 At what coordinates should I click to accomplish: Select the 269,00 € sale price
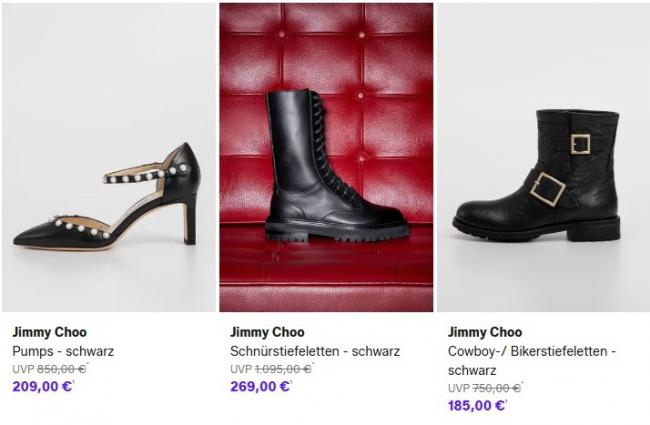point(260,387)
